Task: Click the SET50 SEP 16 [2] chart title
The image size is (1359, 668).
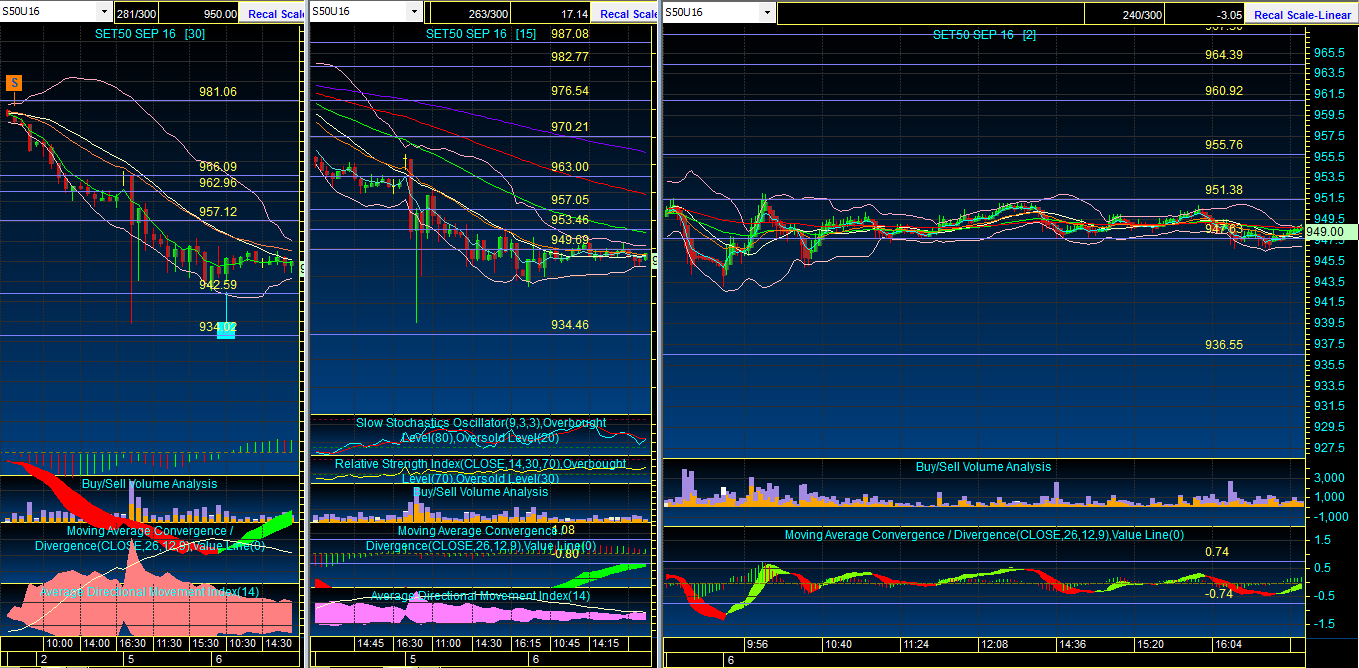Action: tap(984, 34)
